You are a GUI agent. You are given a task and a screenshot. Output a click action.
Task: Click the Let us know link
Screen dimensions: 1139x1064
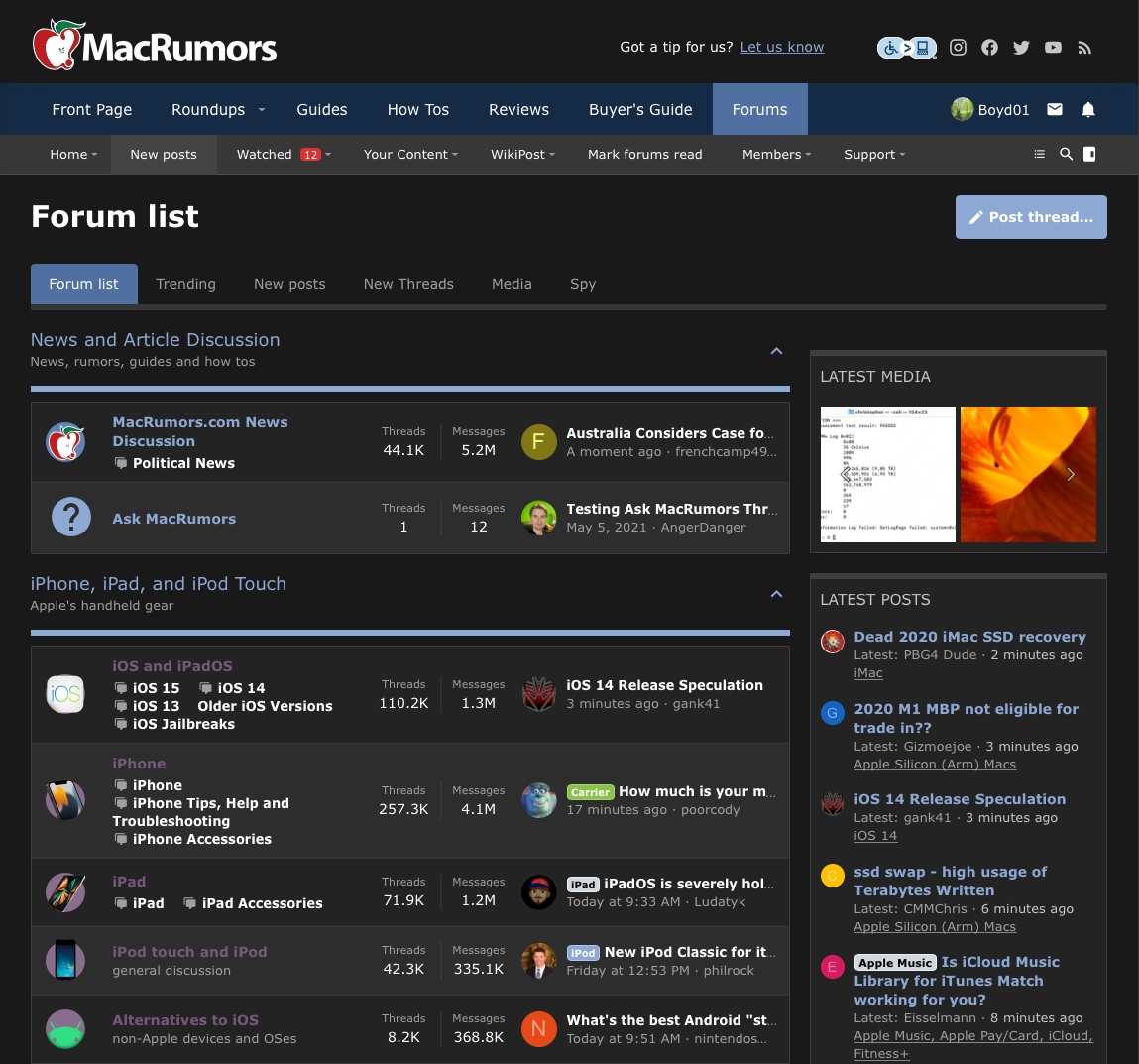click(781, 47)
